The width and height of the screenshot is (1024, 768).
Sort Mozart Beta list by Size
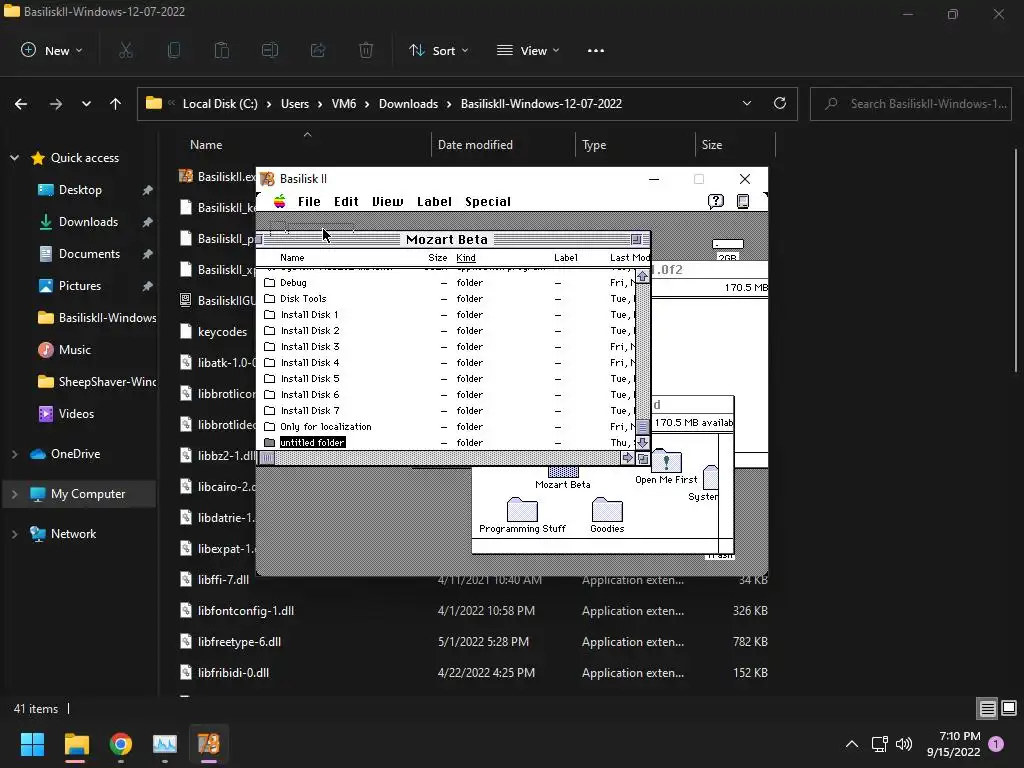tap(438, 258)
